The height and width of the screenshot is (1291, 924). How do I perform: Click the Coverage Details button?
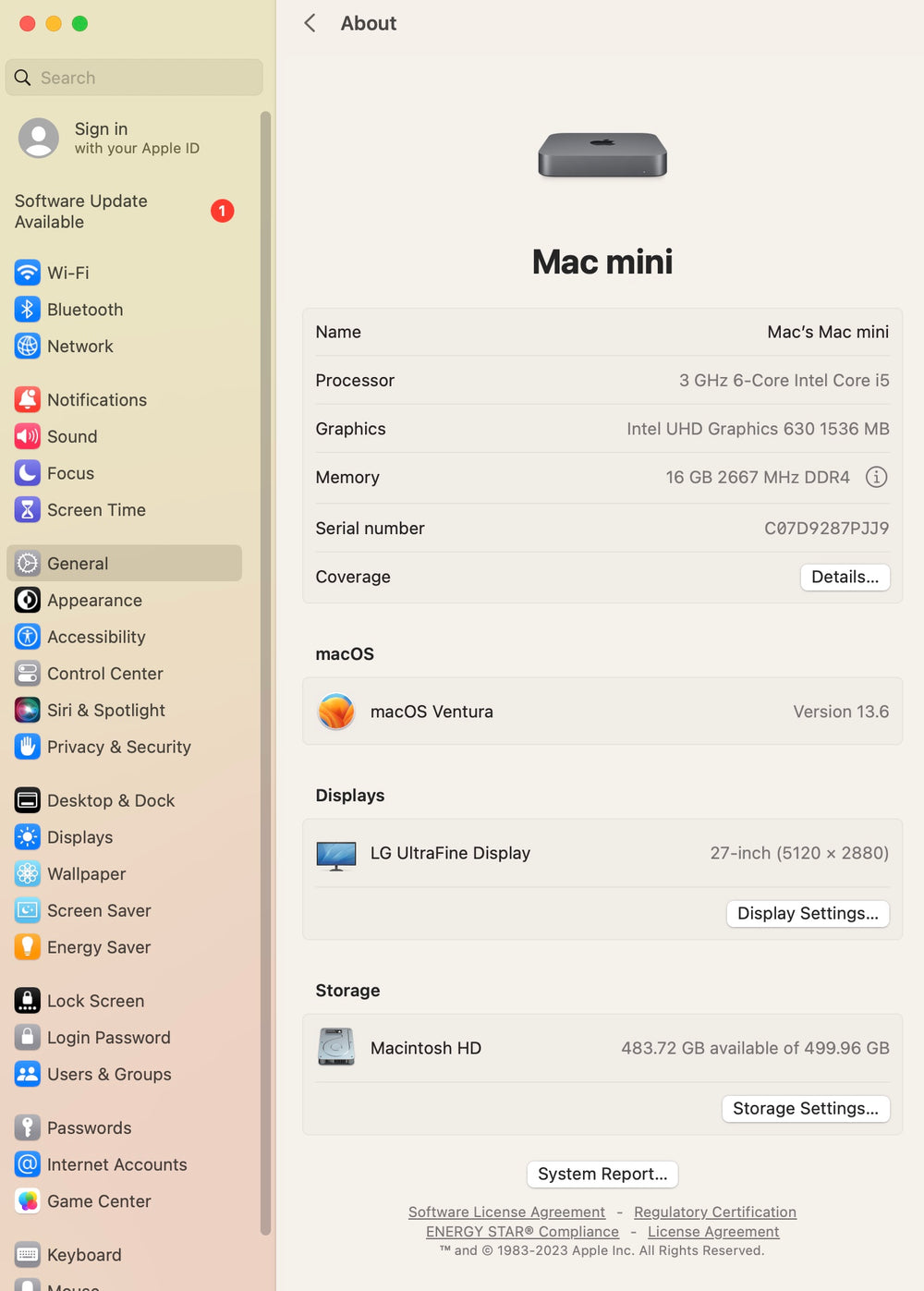845,577
